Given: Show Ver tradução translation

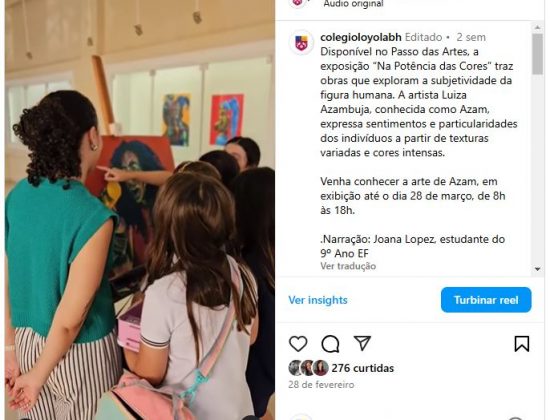Looking at the screenshot, I should point(348,266).
